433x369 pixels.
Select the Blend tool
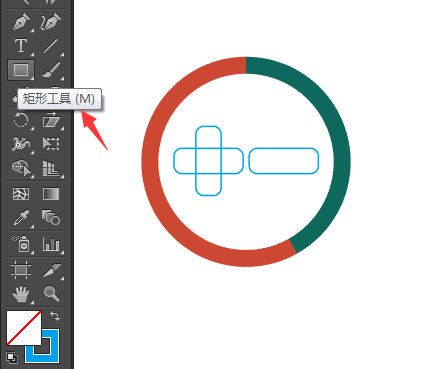coord(51,217)
